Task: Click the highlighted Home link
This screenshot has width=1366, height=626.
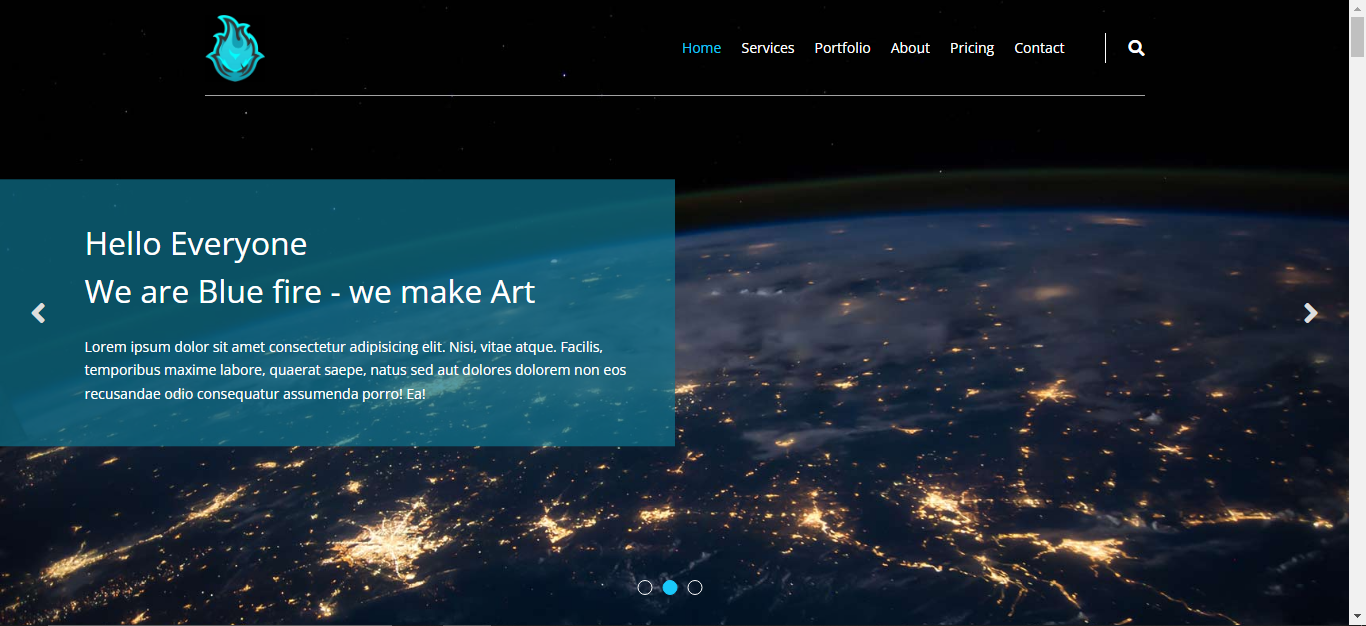Action: (x=701, y=47)
